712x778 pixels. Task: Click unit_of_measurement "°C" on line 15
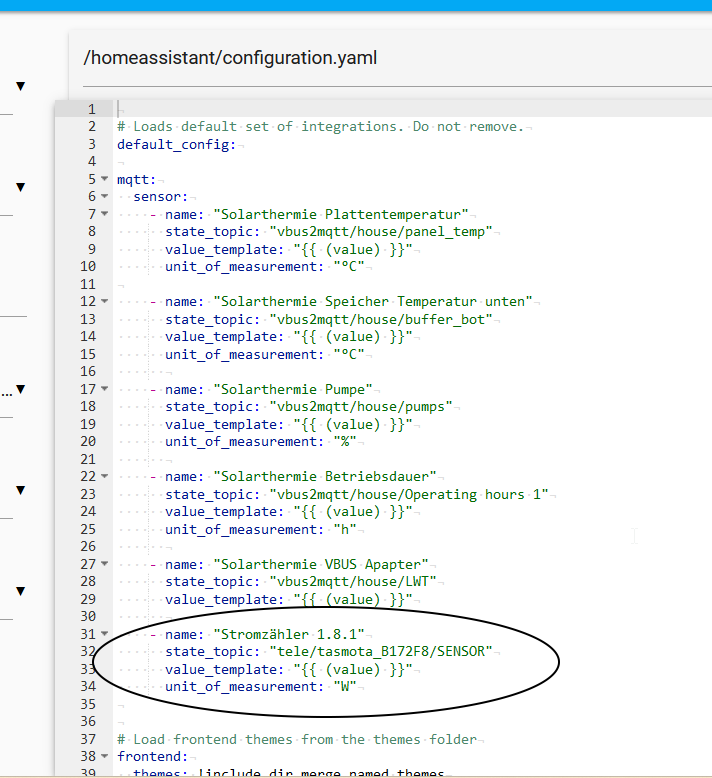pos(264,354)
